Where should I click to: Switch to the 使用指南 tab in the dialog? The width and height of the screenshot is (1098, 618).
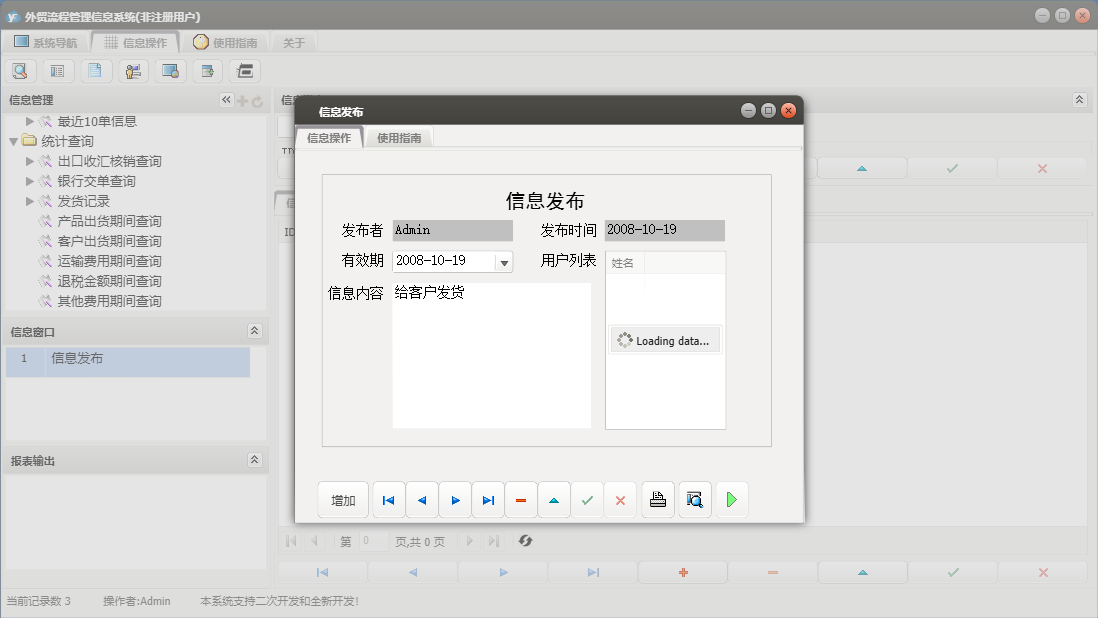[401, 137]
